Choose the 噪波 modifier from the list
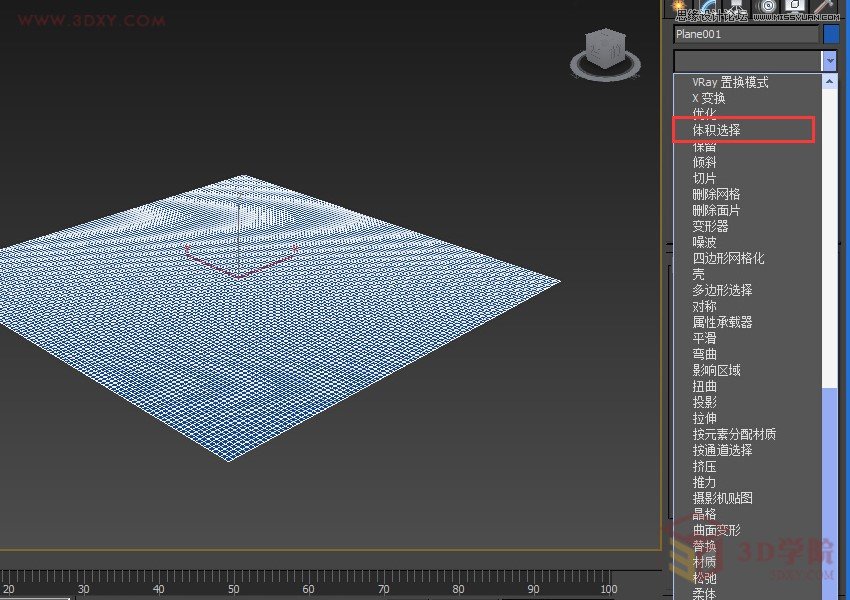Image resolution: width=850 pixels, height=600 pixels. (704, 241)
